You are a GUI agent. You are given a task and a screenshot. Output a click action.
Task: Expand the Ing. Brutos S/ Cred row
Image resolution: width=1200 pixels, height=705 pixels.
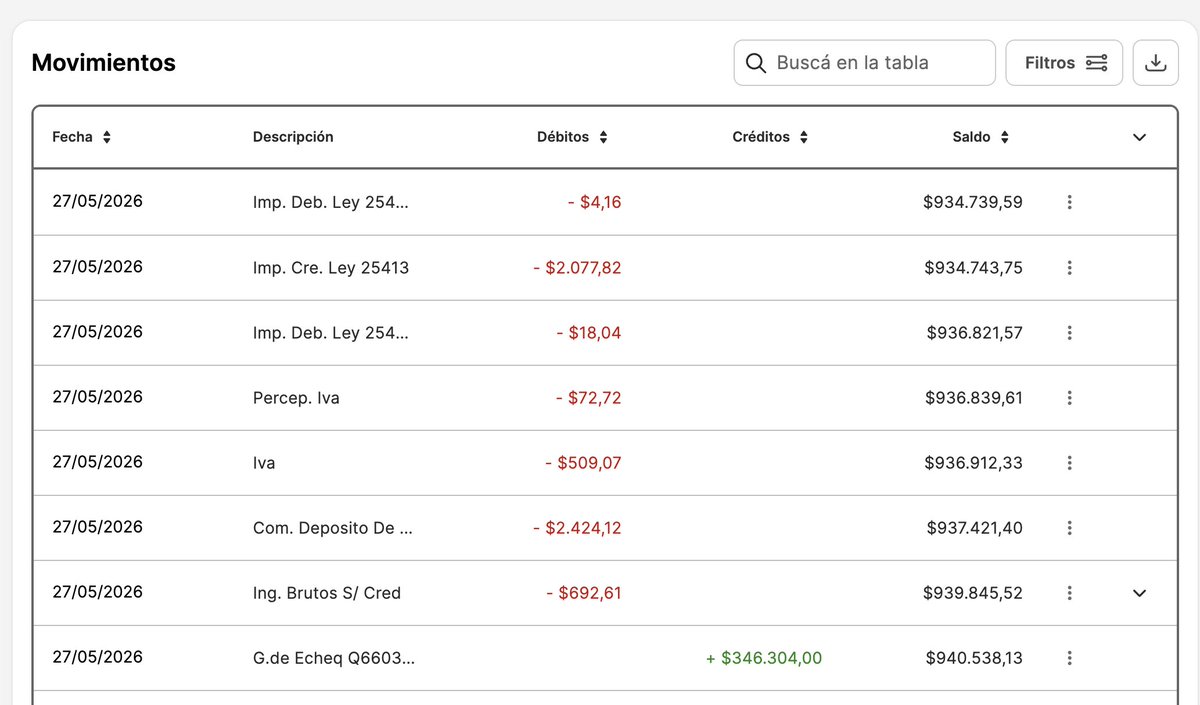1139,593
